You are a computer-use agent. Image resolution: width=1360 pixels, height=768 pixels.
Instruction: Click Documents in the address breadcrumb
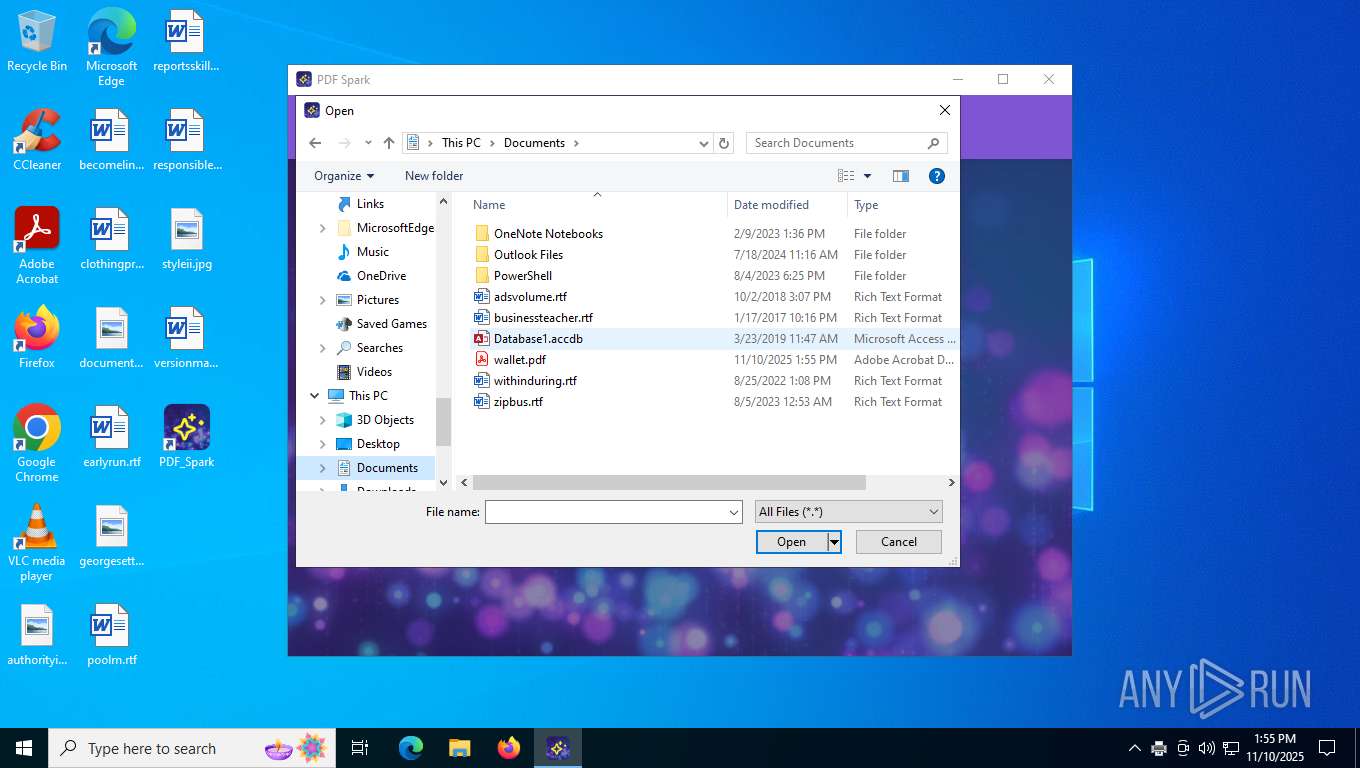pos(534,143)
